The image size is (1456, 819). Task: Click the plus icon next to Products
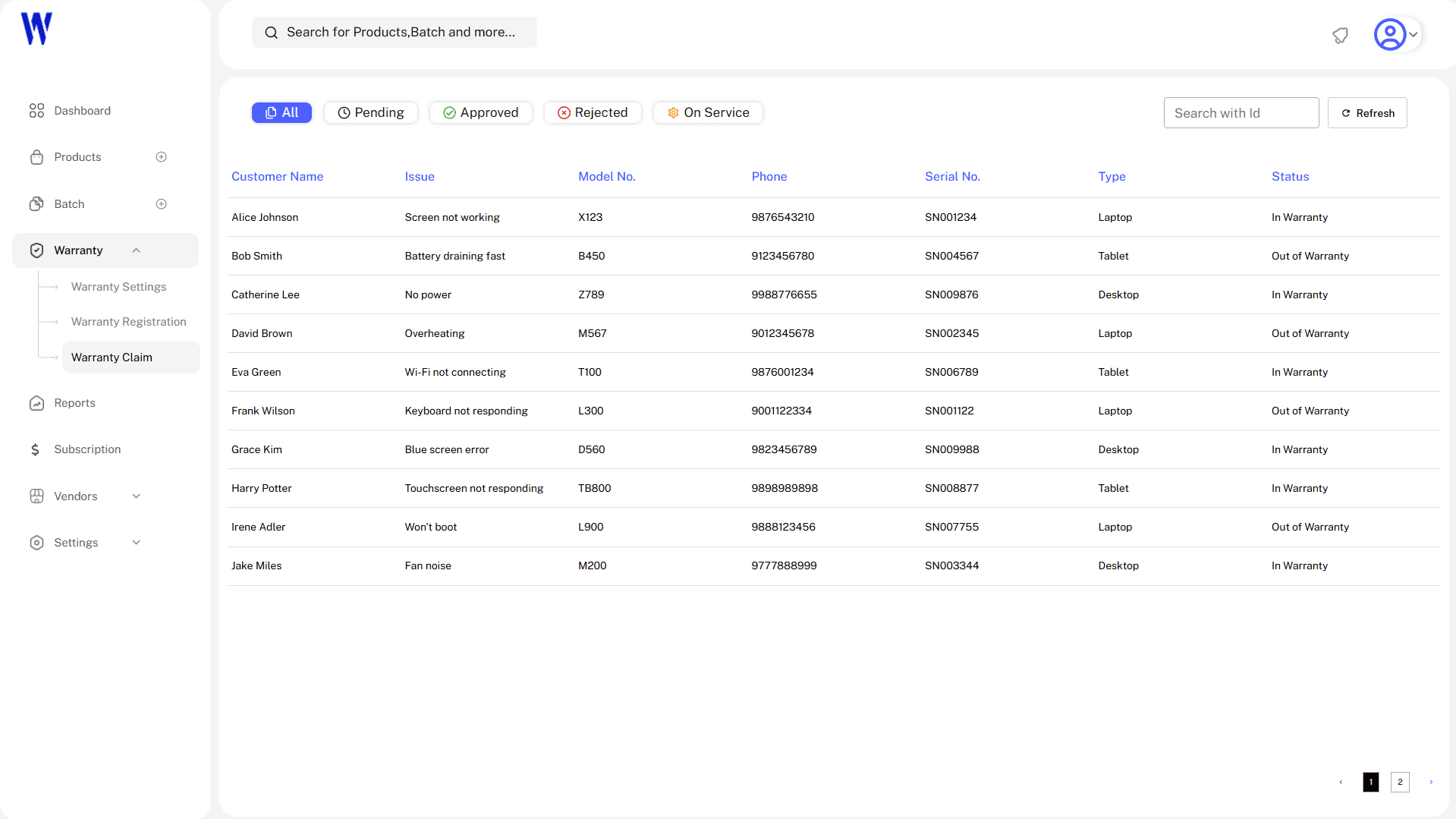pyautogui.click(x=161, y=157)
